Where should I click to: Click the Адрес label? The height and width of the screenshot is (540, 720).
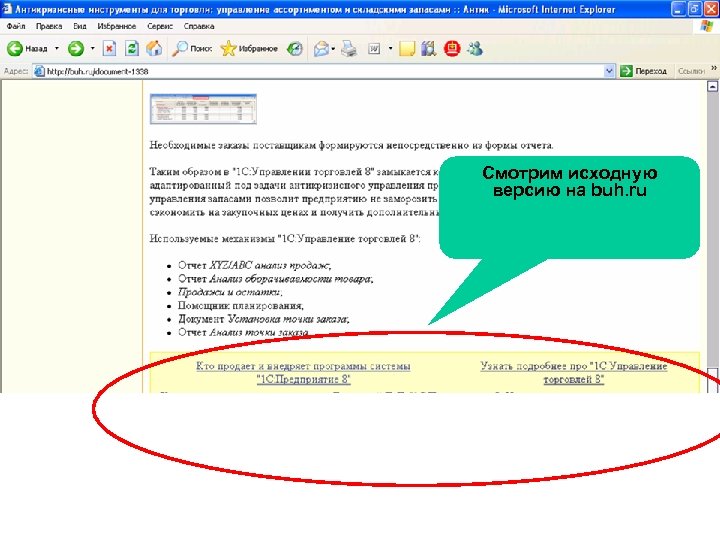point(16,71)
